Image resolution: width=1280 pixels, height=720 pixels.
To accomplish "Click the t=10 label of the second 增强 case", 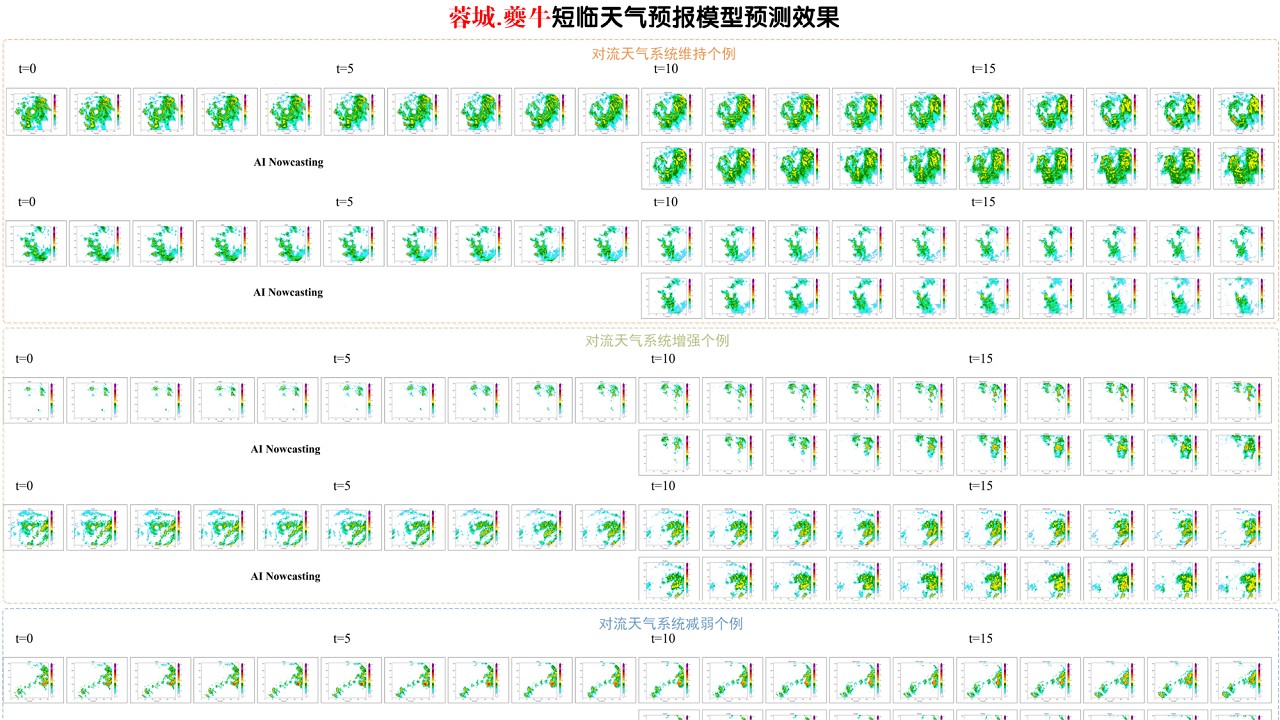I will point(663,486).
